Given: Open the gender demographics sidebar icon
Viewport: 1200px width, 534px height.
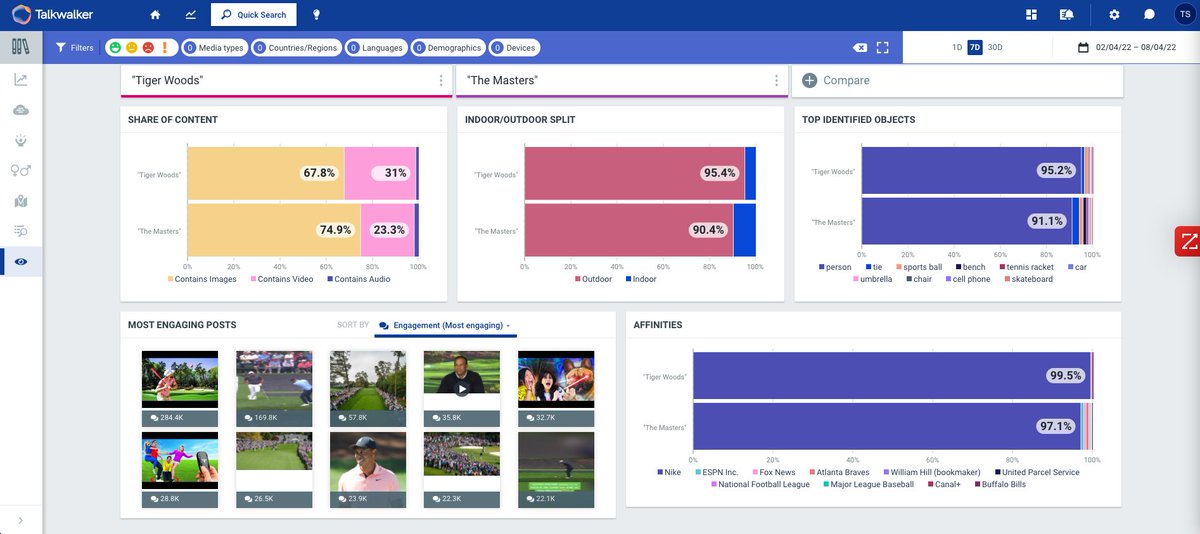Looking at the screenshot, I should (x=21, y=171).
